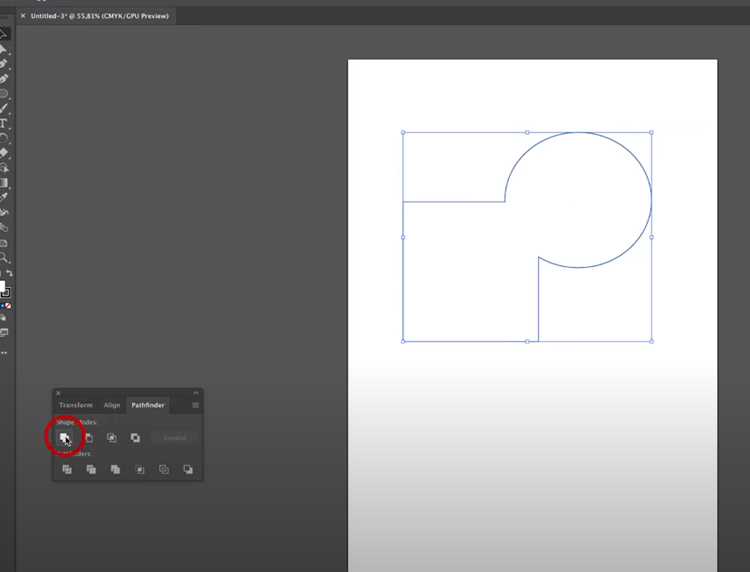750x572 pixels.
Task: Click the Trim pathfinder icon
Action: point(91,469)
